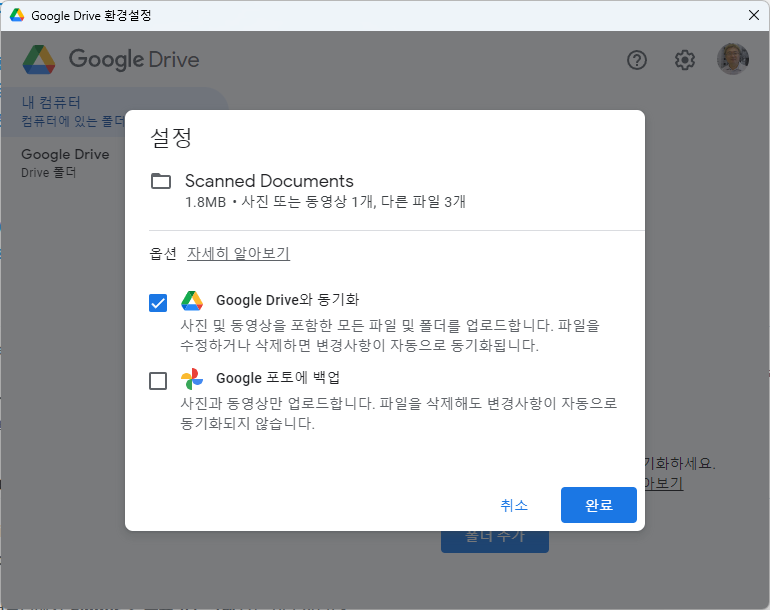
Task: Click the Google Drive icon in the title bar
Action: click(x=17, y=16)
